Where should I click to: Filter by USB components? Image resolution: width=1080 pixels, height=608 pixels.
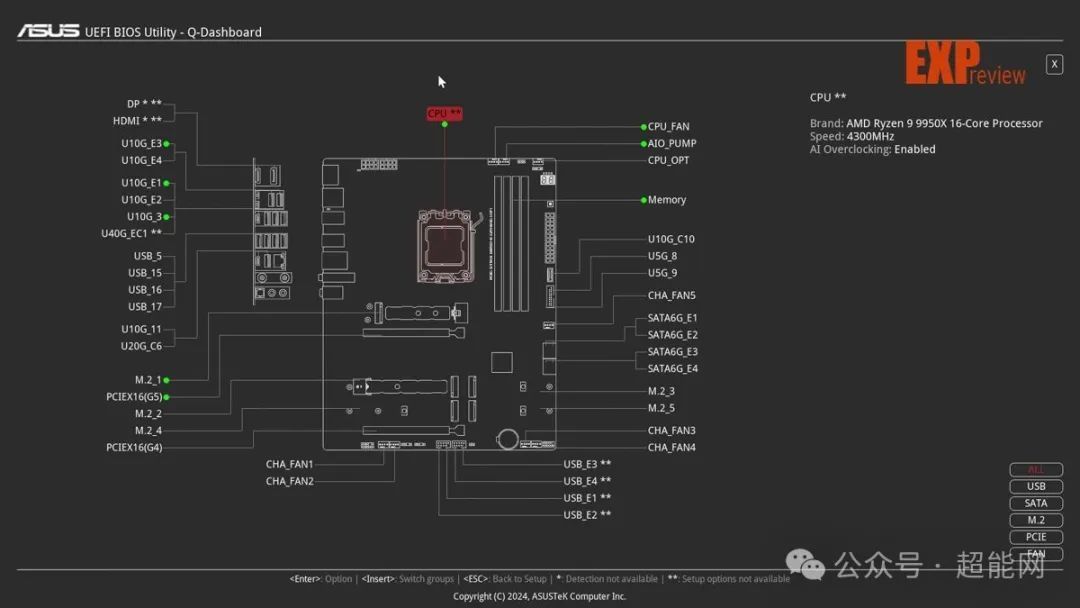coord(1036,486)
